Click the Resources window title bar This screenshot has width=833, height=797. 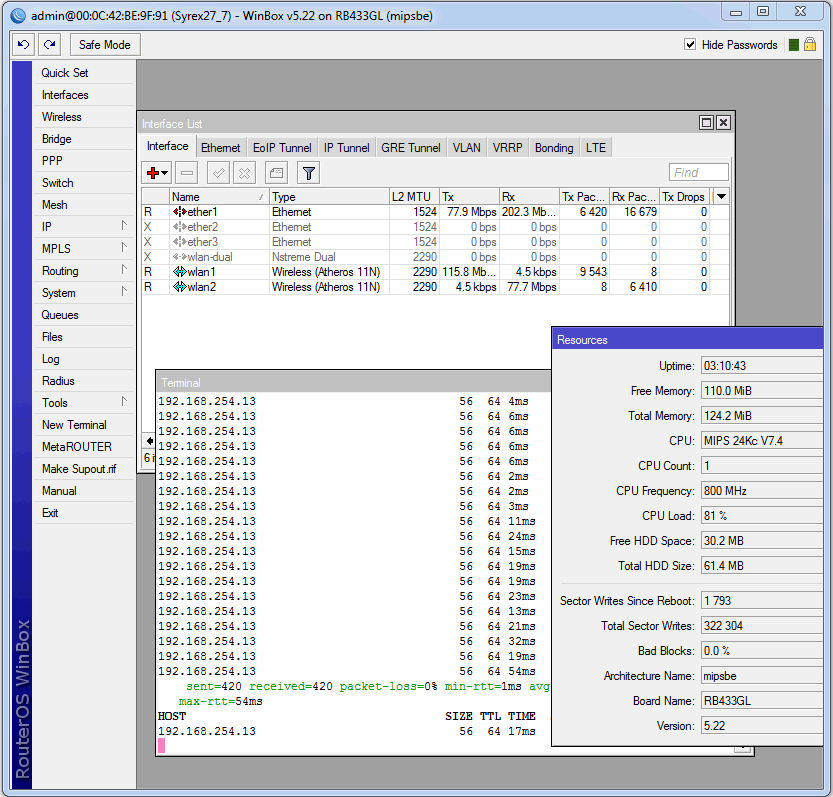(x=687, y=340)
